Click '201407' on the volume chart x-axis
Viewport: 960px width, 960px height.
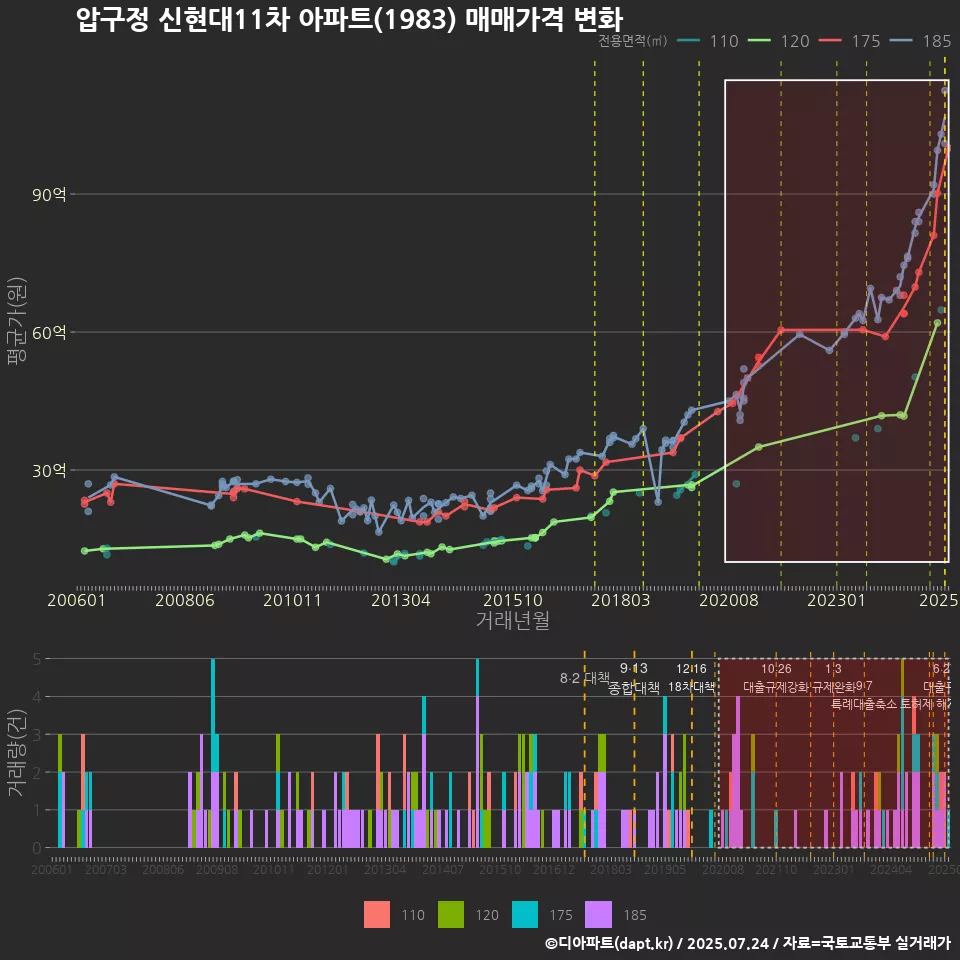tap(443, 869)
